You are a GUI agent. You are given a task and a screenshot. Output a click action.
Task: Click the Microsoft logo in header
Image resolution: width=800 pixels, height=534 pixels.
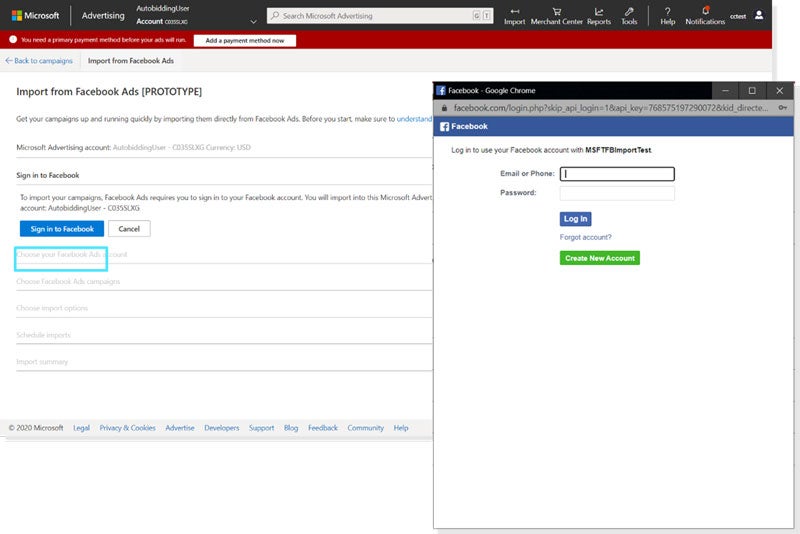click(35, 15)
